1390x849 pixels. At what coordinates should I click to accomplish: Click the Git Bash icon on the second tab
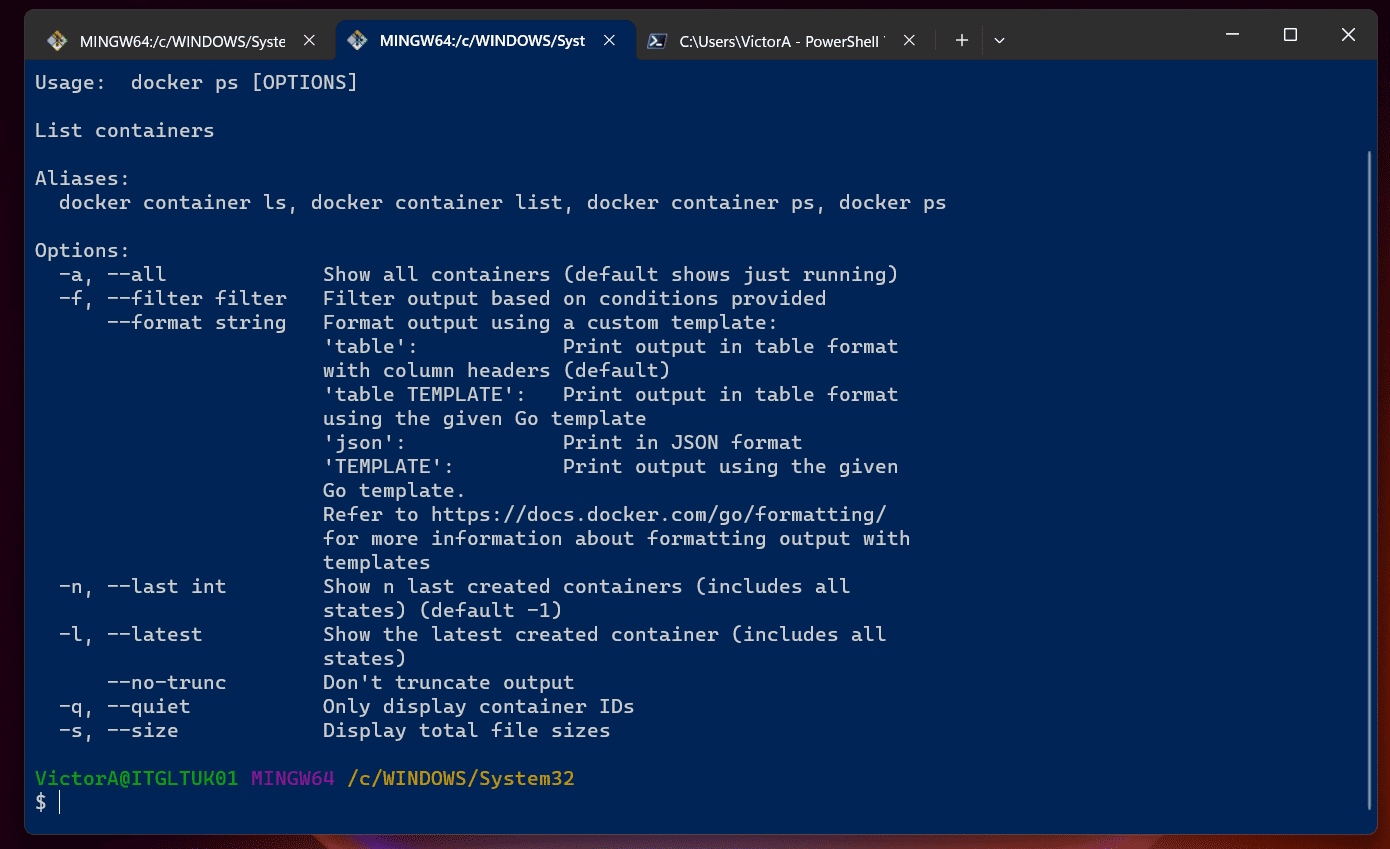(357, 41)
